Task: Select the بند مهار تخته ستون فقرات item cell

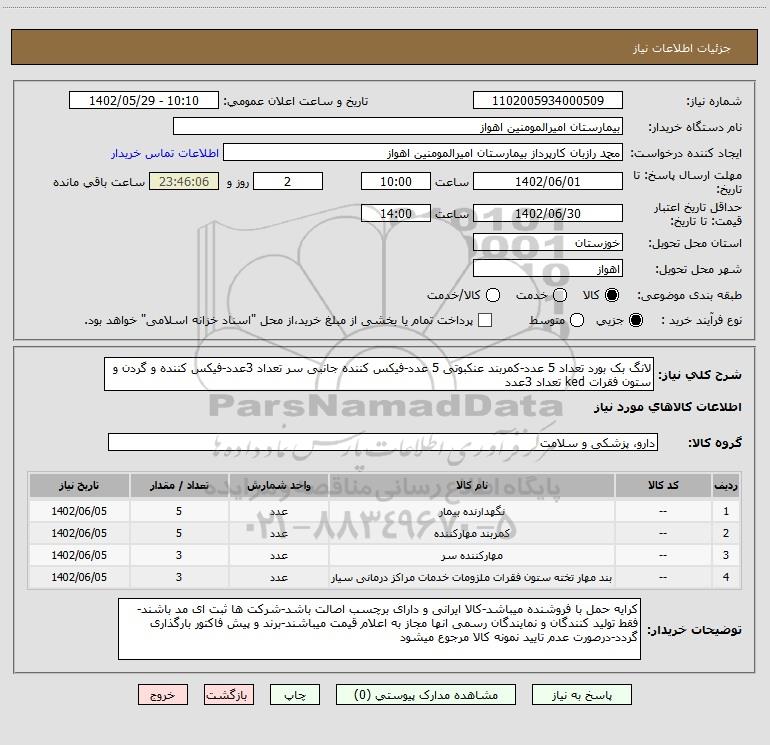Action: tap(471, 578)
